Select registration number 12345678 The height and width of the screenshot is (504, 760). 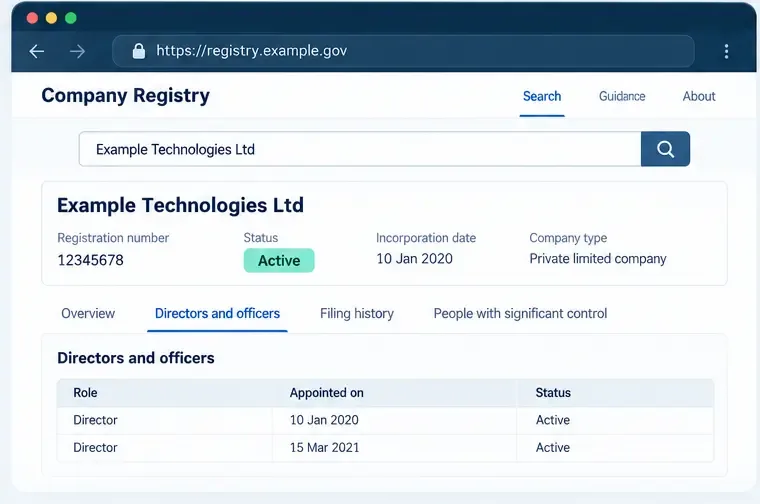pos(91,260)
